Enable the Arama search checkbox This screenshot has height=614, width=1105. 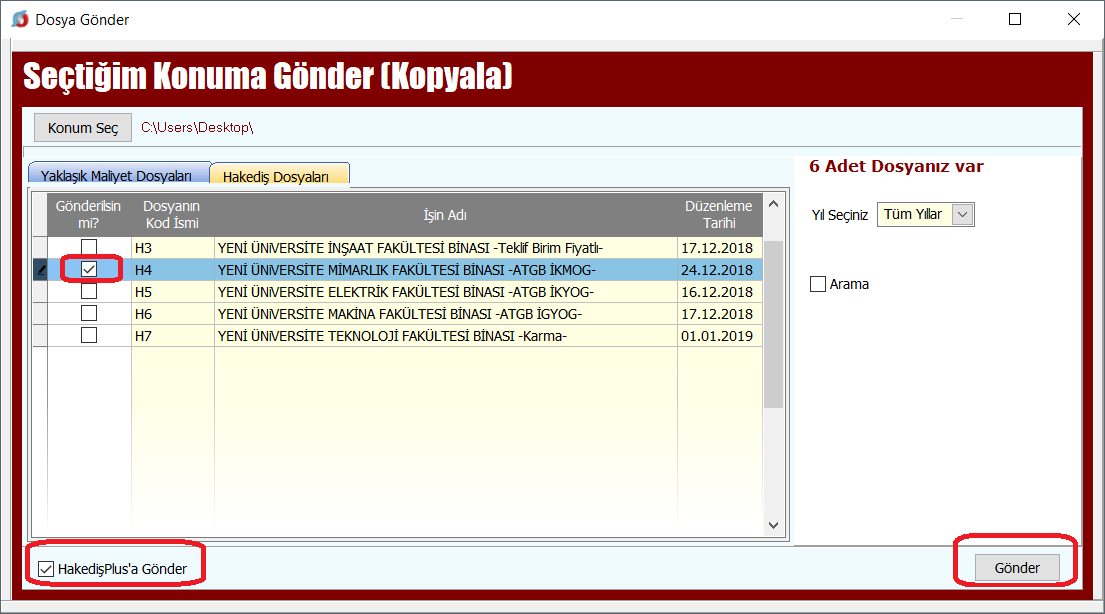click(x=818, y=284)
